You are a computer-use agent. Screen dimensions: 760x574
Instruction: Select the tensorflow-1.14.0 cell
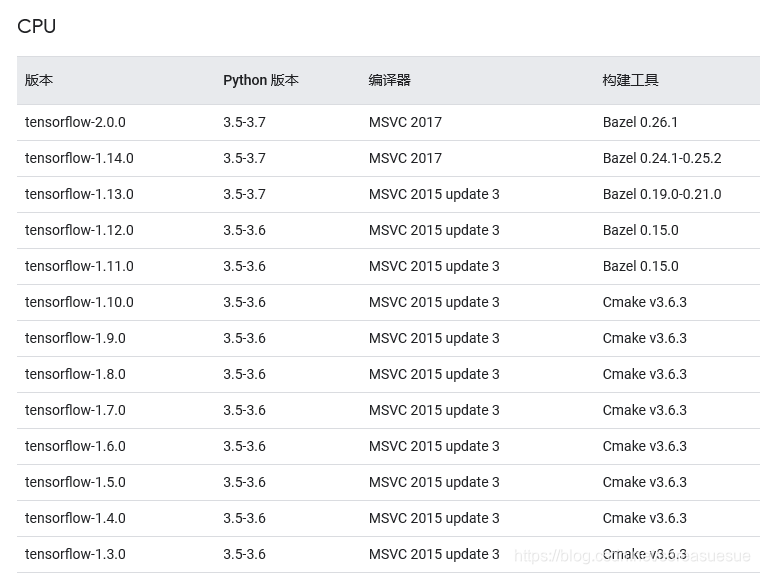(79, 158)
